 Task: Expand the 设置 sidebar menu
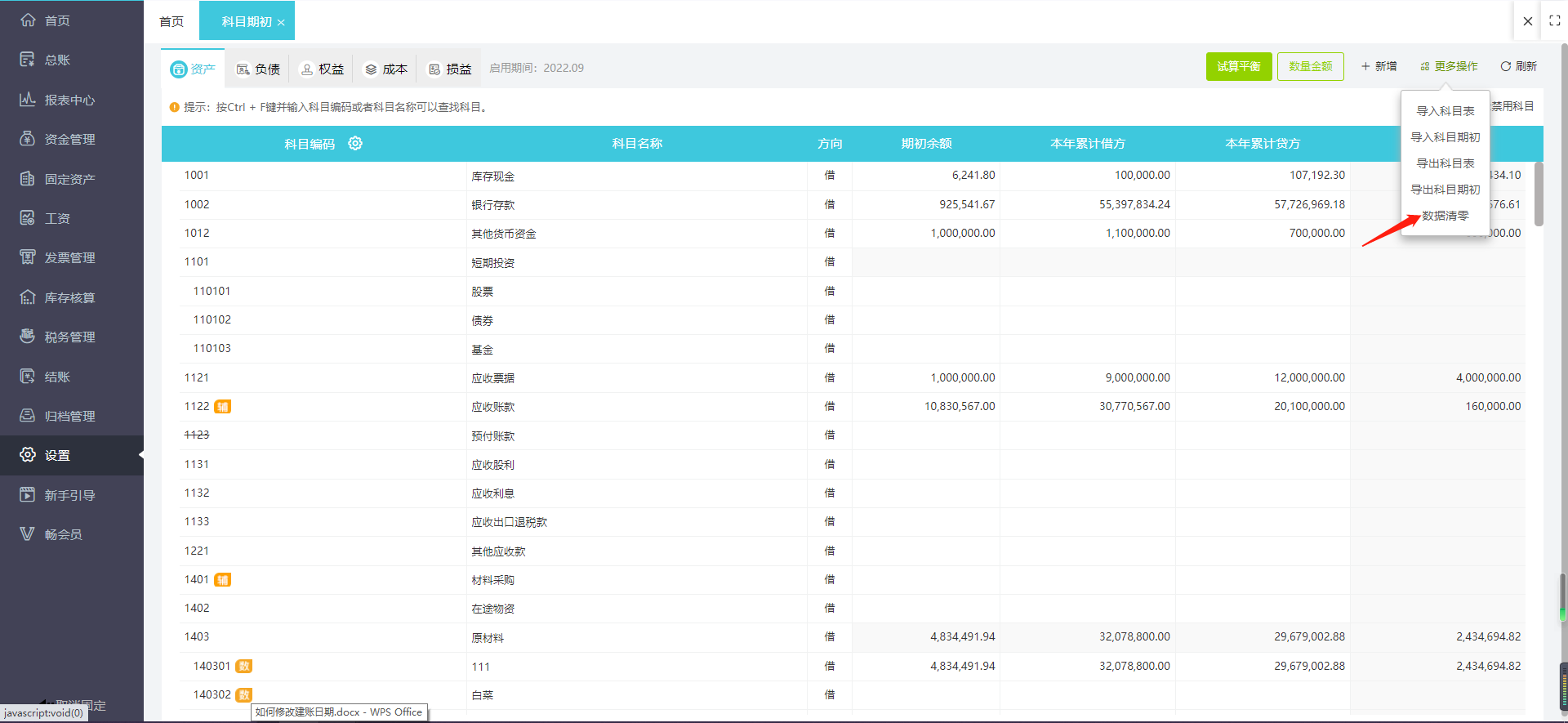pos(57,456)
